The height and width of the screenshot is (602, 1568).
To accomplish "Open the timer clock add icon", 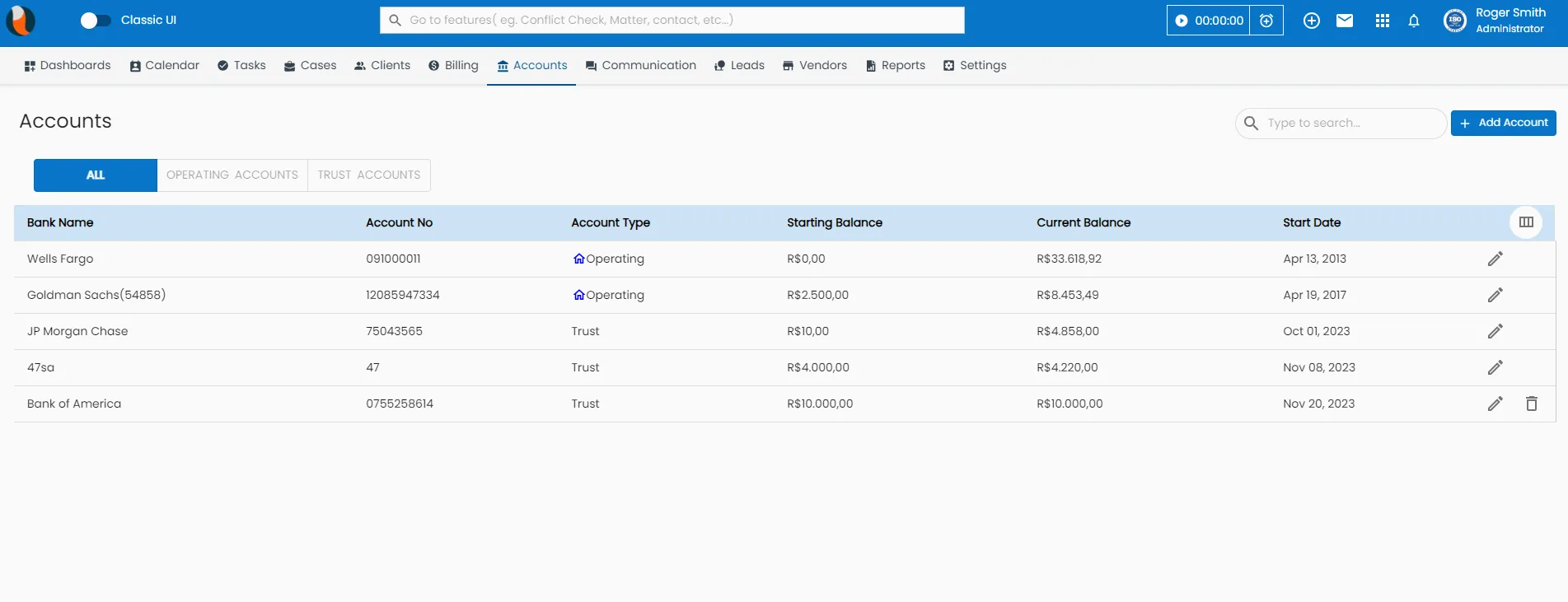I will click(x=1266, y=21).
